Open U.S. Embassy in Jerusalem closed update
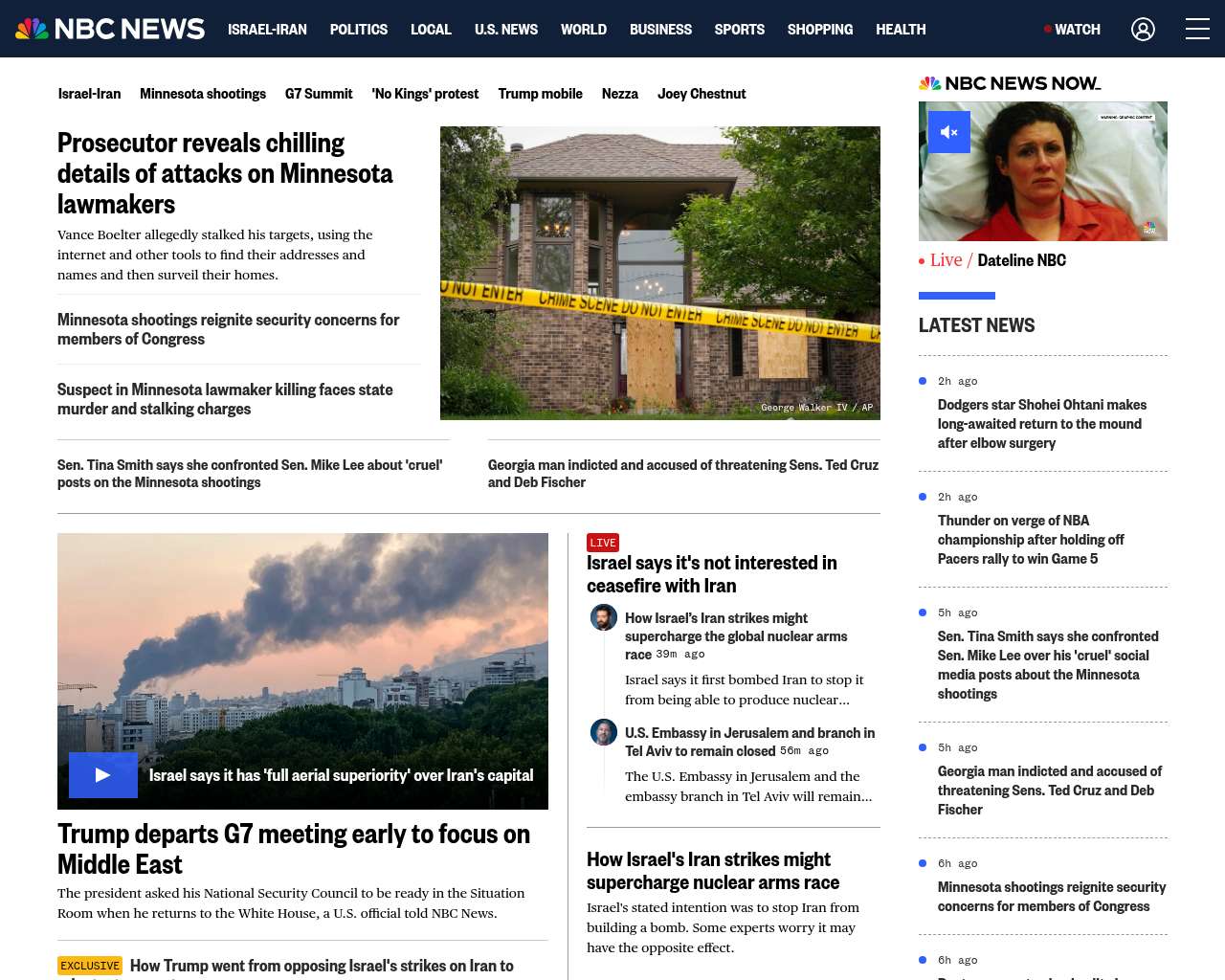This screenshot has width=1225, height=980. (x=749, y=742)
